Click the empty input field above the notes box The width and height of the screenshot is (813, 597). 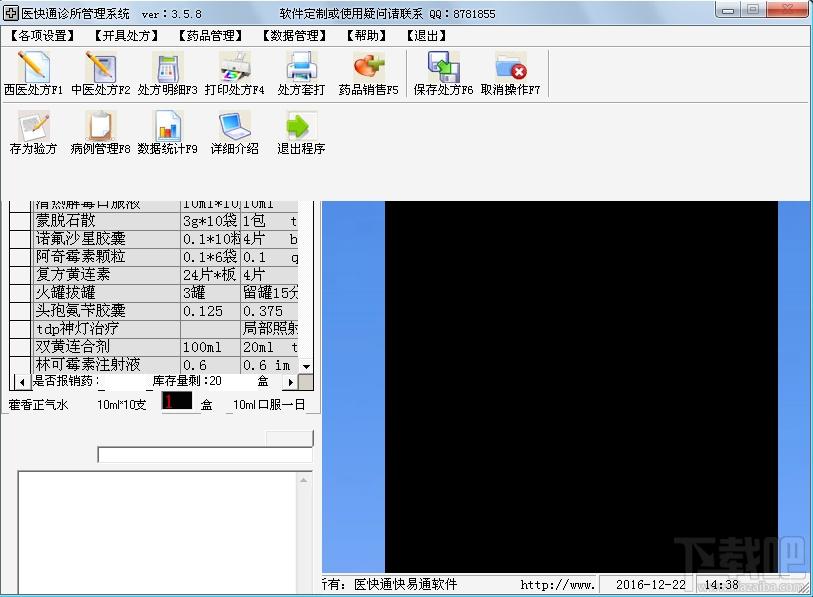coord(205,455)
